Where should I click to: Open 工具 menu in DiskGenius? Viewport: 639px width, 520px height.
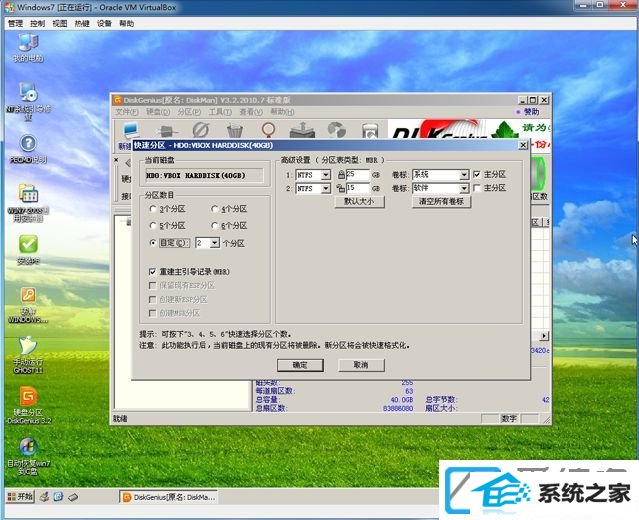pyautogui.click(x=220, y=112)
